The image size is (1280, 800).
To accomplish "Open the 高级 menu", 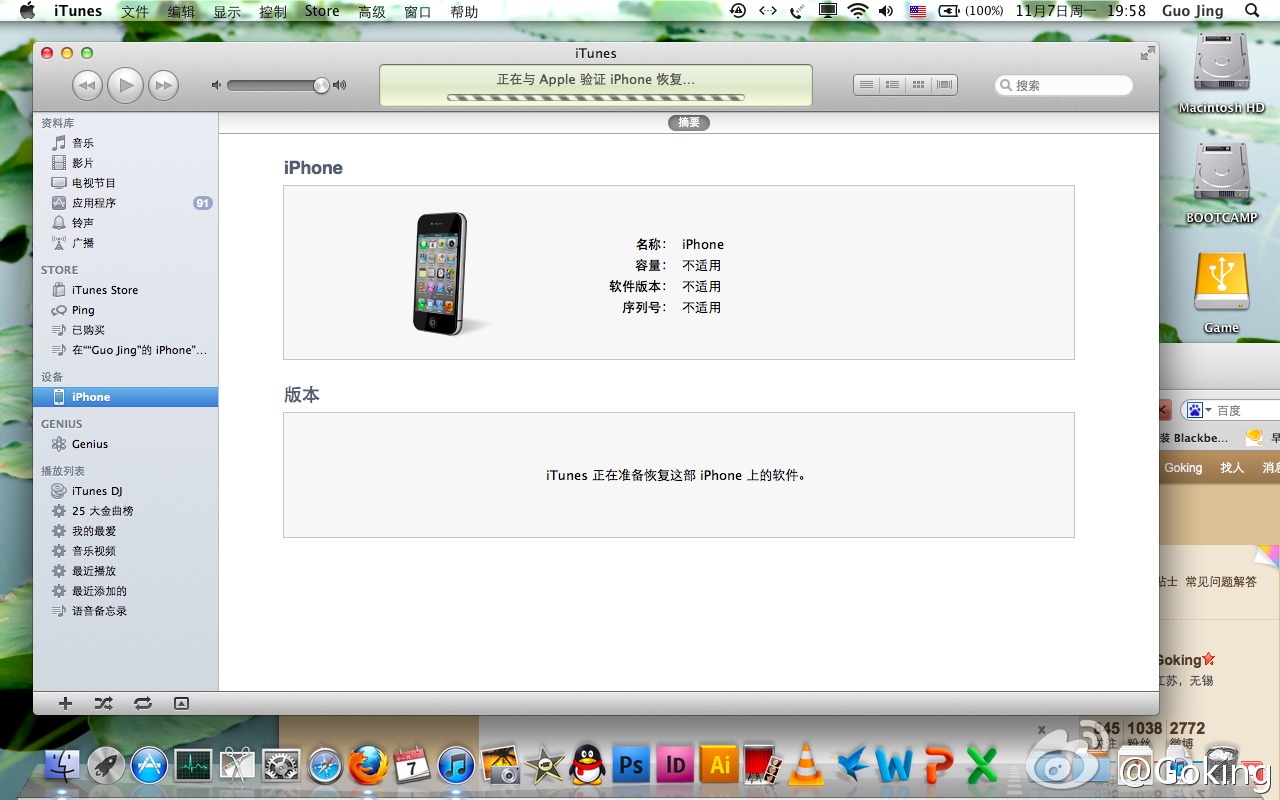I will coord(372,11).
